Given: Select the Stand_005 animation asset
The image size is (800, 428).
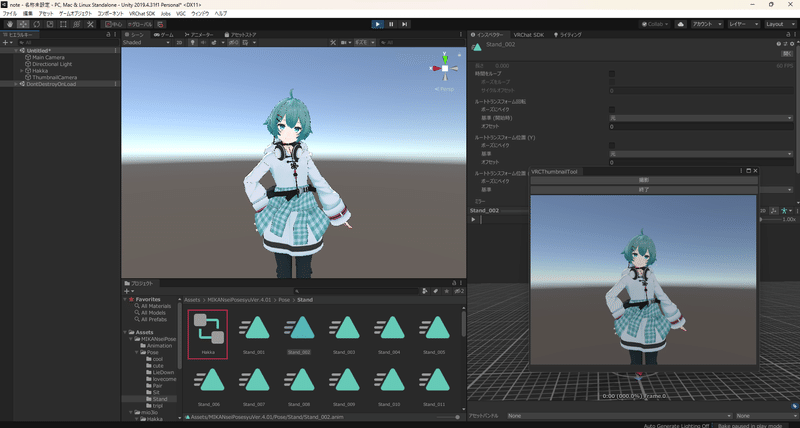Looking at the screenshot, I should [434, 334].
